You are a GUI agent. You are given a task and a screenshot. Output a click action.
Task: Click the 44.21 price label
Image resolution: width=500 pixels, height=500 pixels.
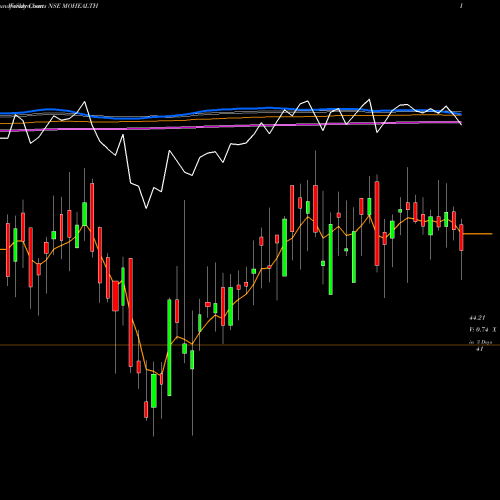click(x=477, y=318)
